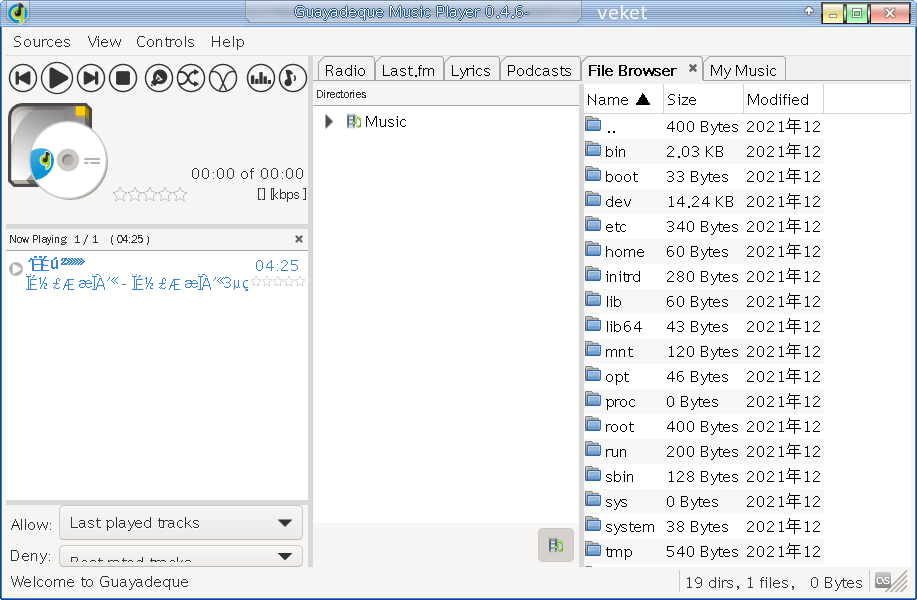Click the folder icon of the bin row
This screenshot has height=600, width=917.
tap(594, 149)
